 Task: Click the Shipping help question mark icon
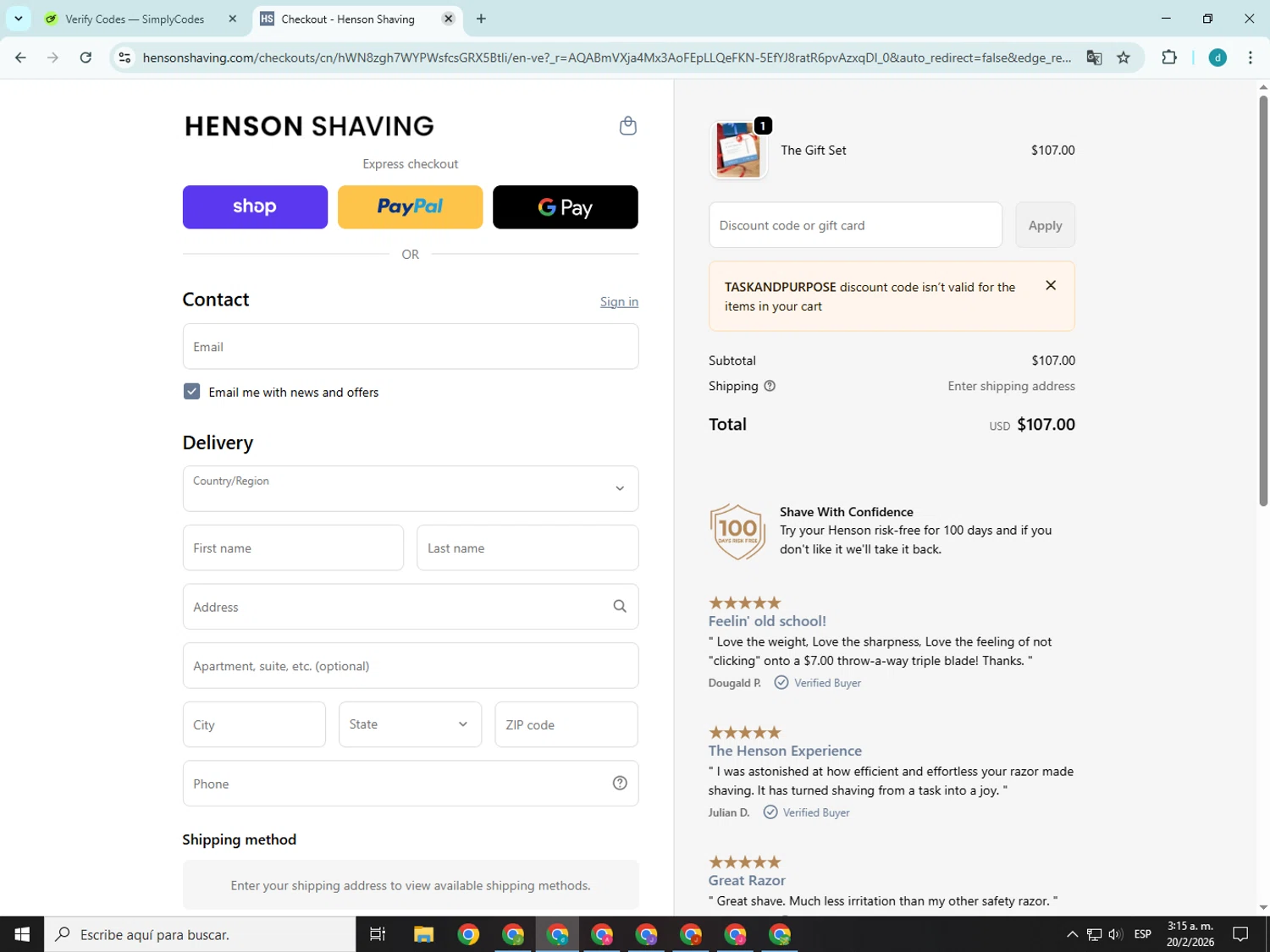coord(770,386)
